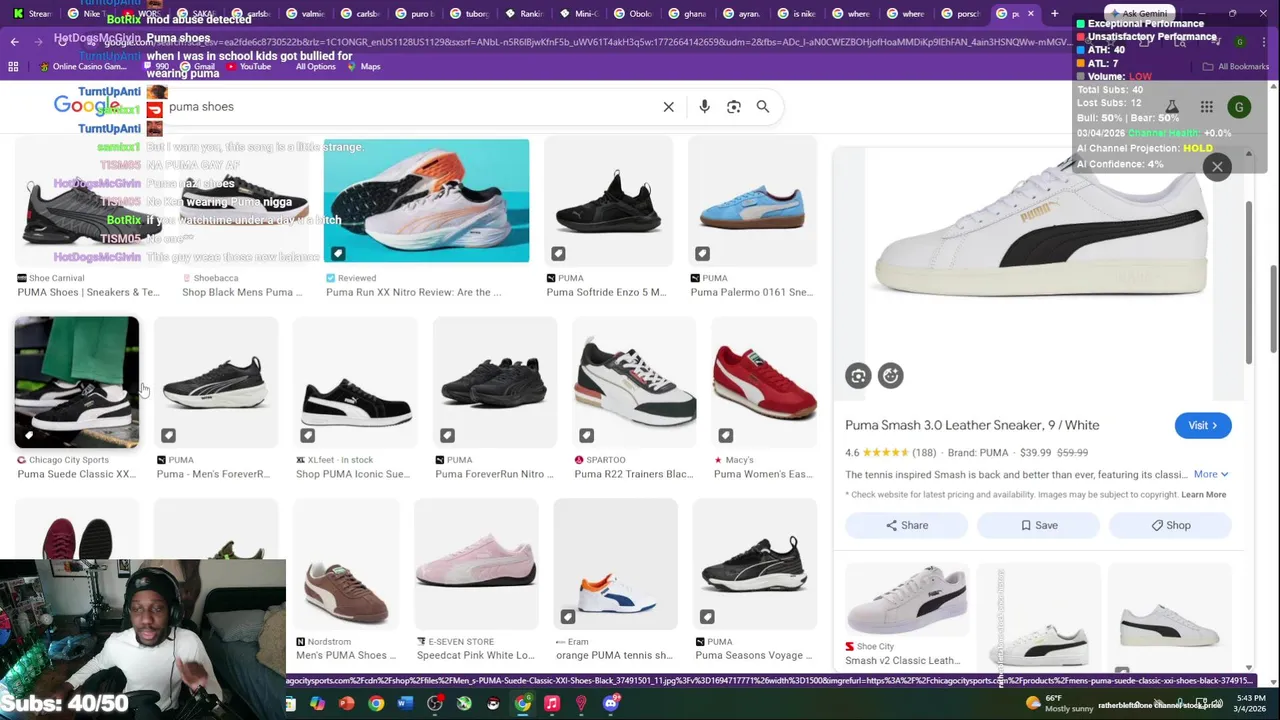Open Macy's Puma Women's red shoe image
The height and width of the screenshot is (720, 1280).
point(764,382)
